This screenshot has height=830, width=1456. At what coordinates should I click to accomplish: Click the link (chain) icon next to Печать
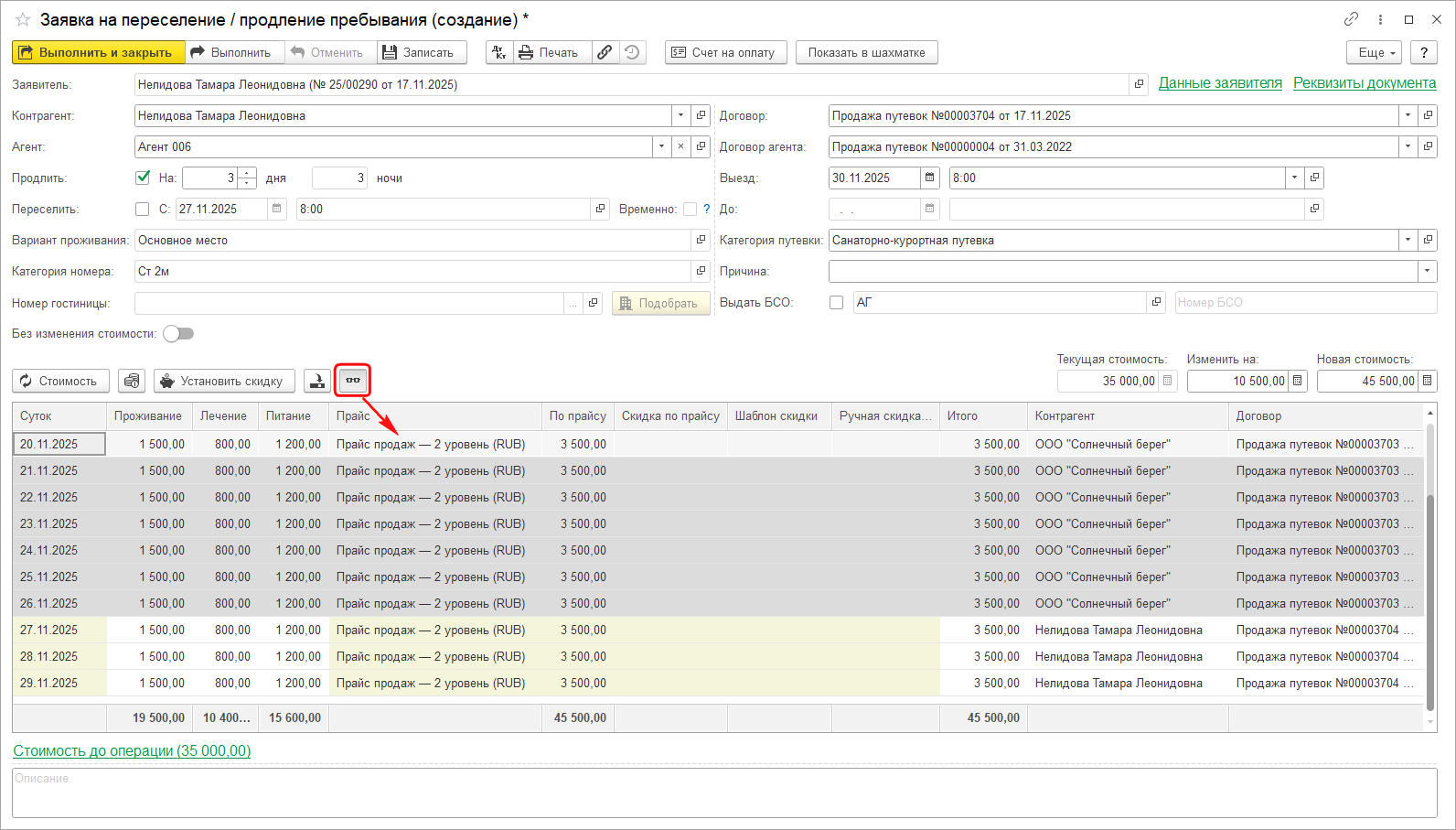605,53
